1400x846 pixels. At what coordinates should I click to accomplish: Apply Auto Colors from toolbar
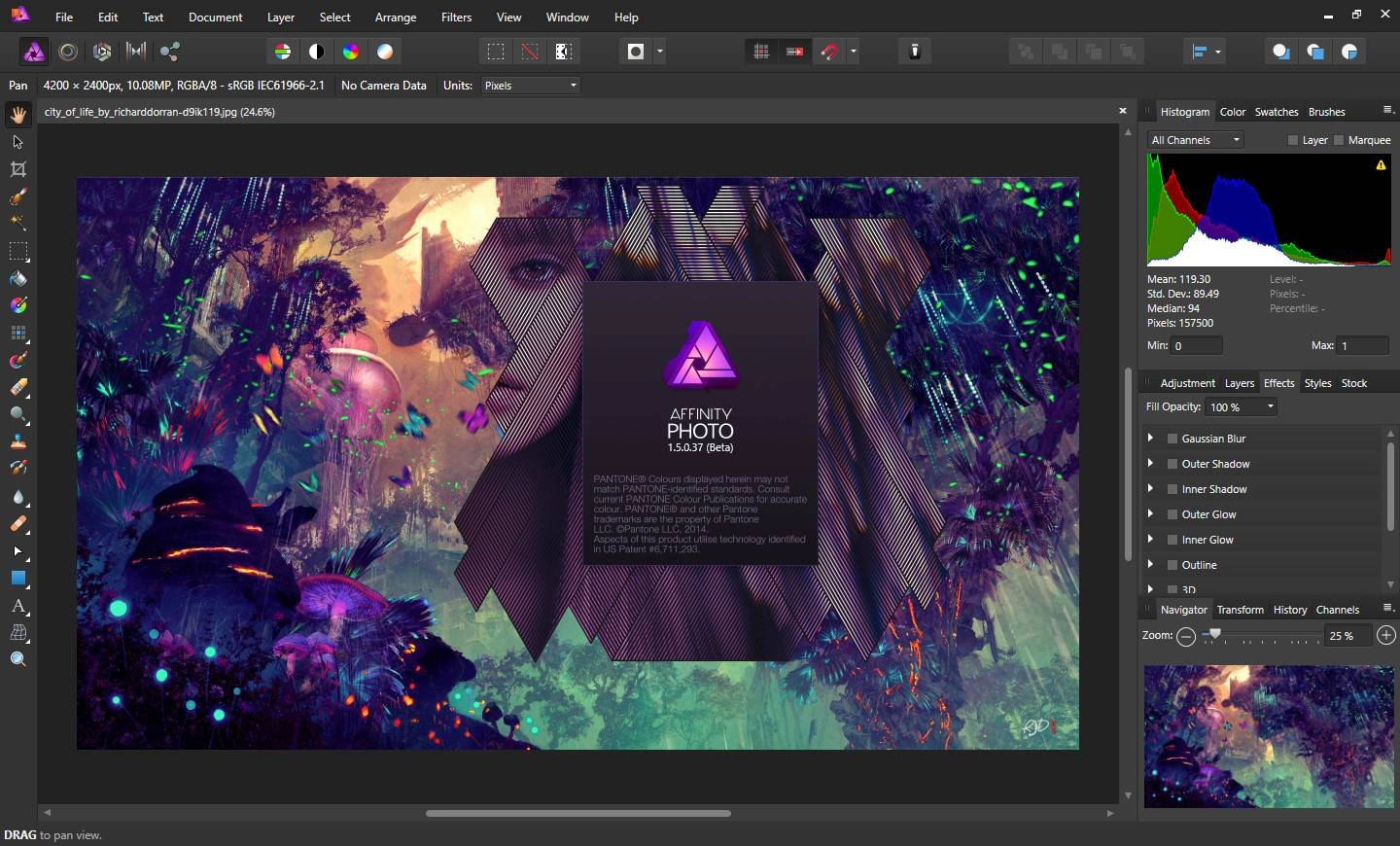click(351, 52)
